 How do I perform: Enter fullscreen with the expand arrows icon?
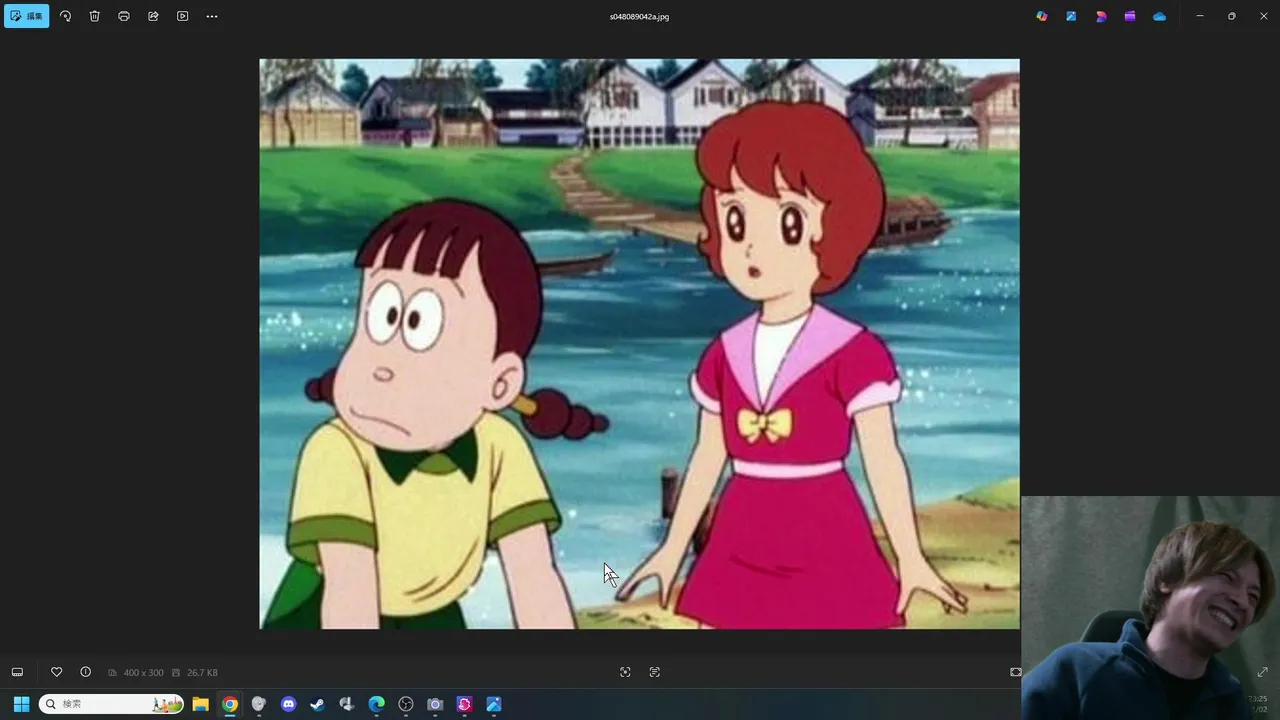click(1262, 672)
